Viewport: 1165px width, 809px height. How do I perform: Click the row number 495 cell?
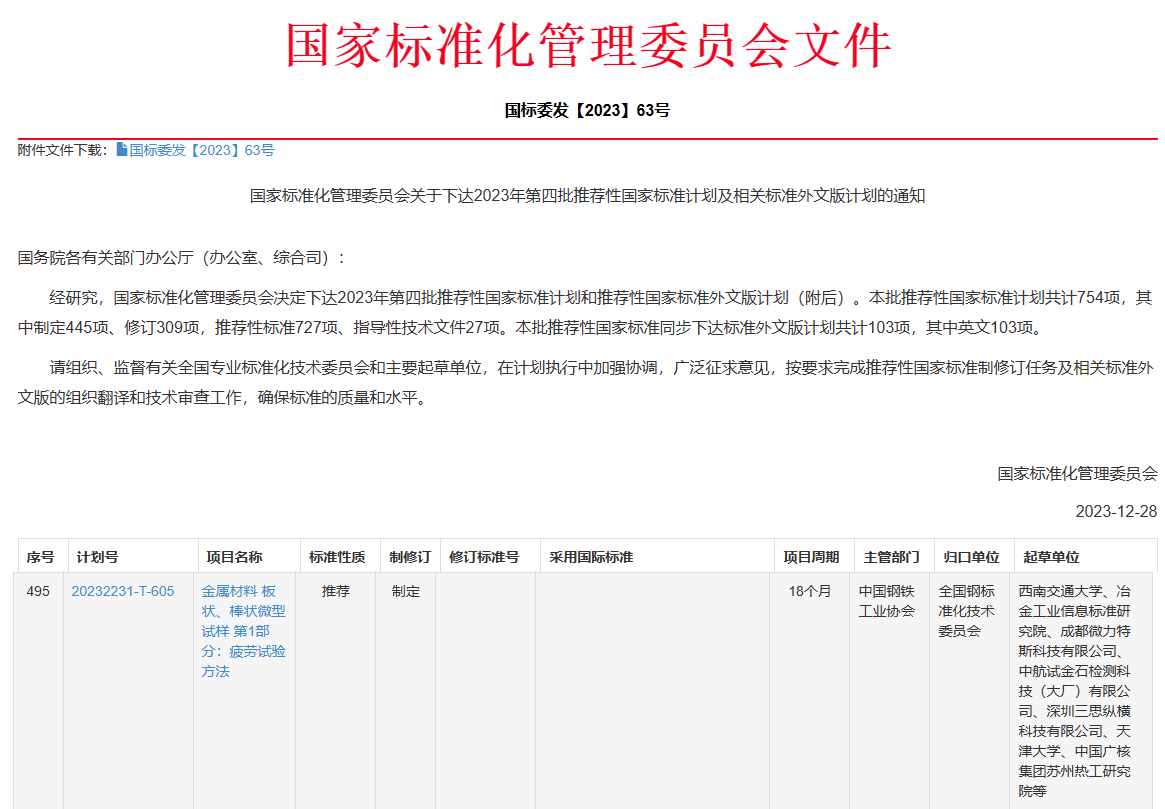click(38, 591)
